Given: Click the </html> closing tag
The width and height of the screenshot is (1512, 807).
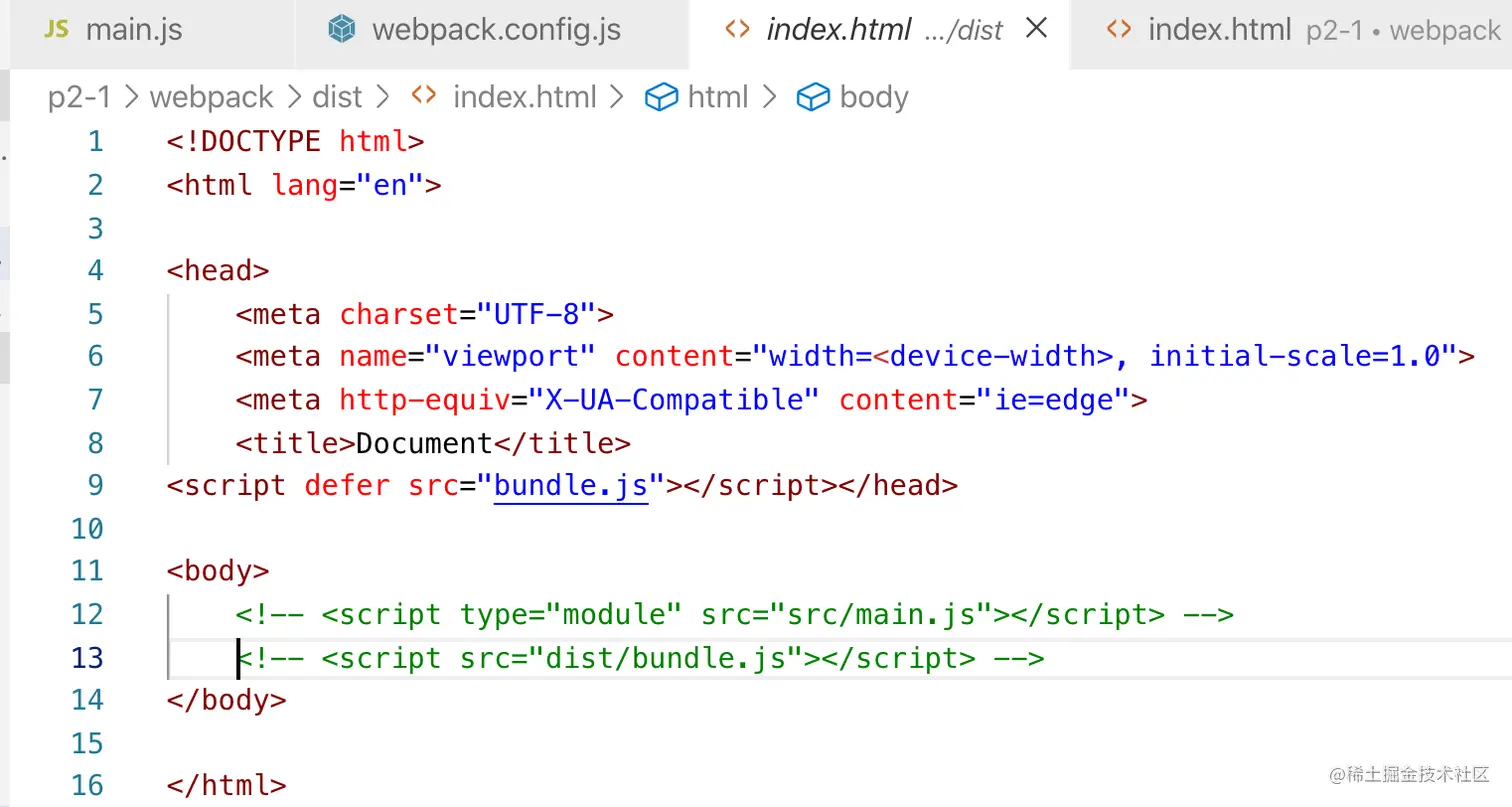Looking at the screenshot, I should (227, 786).
